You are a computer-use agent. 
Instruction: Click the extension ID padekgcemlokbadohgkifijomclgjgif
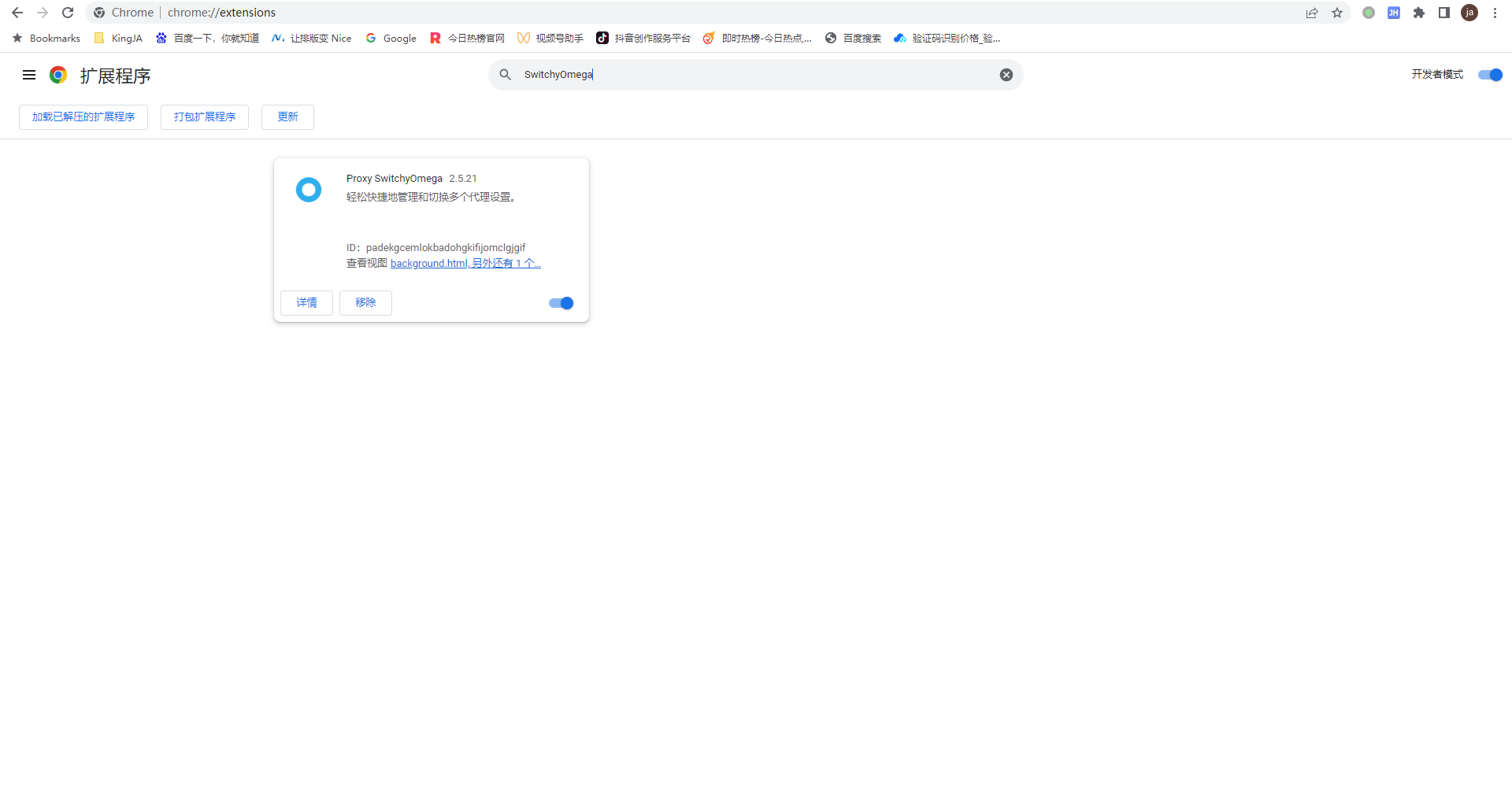tap(446, 248)
